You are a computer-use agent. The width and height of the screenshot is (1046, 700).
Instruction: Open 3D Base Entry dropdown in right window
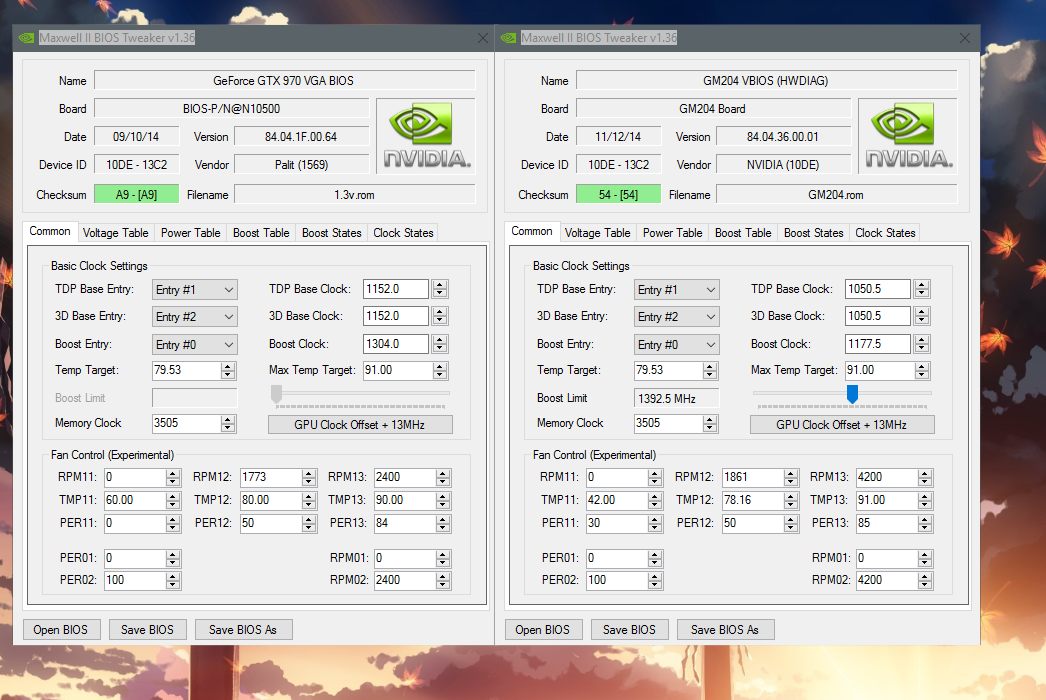coord(676,317)
